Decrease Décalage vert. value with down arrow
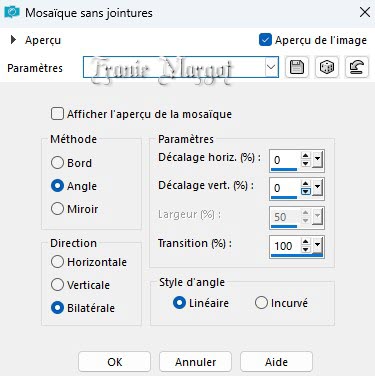Viewport: 375px width, 376px height. pos(306,191)
